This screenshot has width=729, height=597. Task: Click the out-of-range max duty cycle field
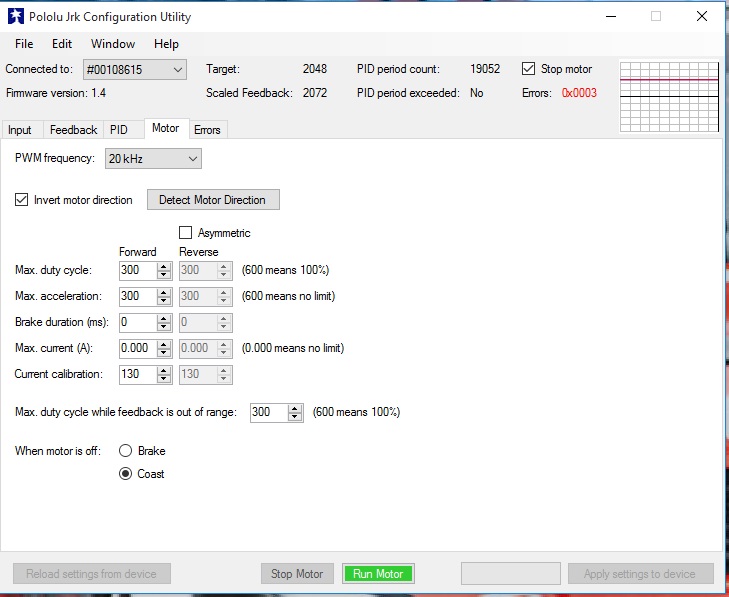[269, 412]
